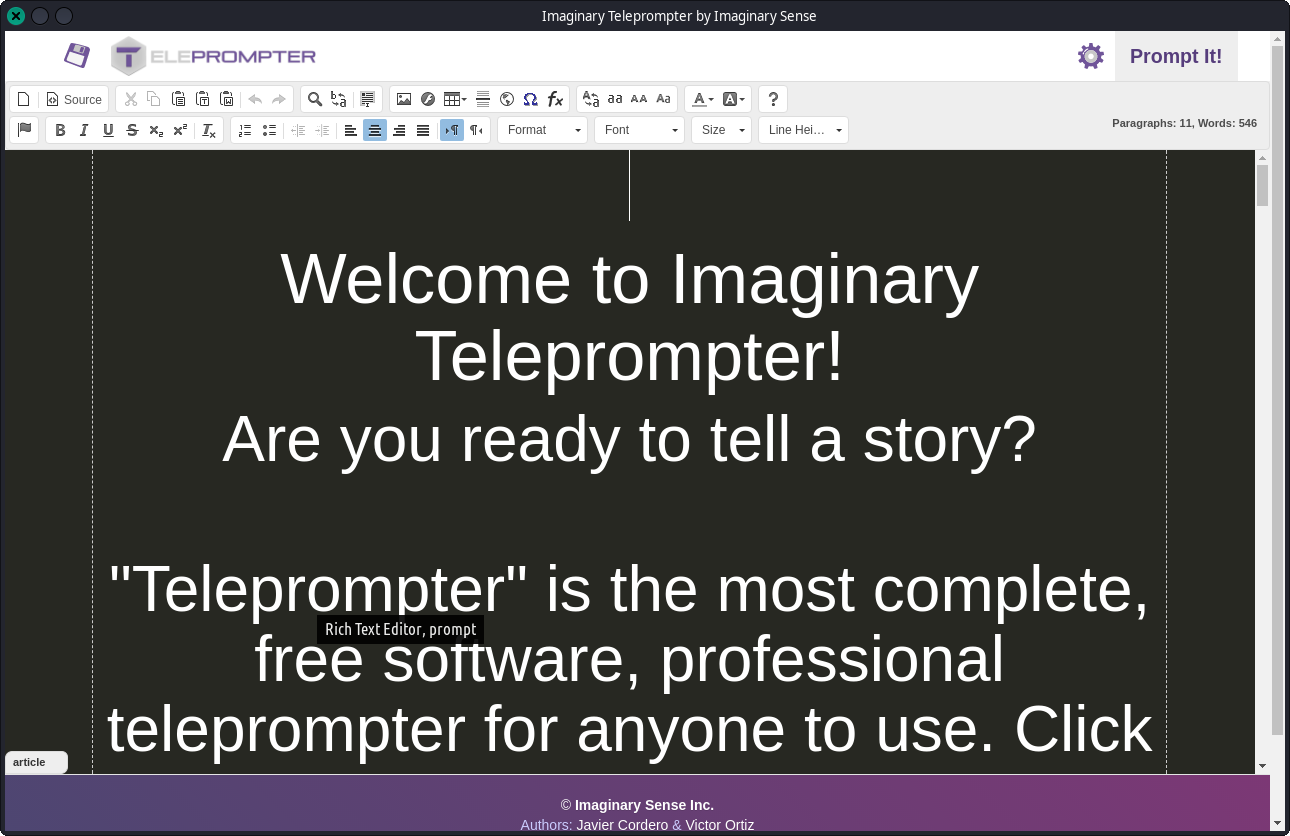1290x836 pixels.
Task: Toggle bold formatting
Action: [60, 130]
